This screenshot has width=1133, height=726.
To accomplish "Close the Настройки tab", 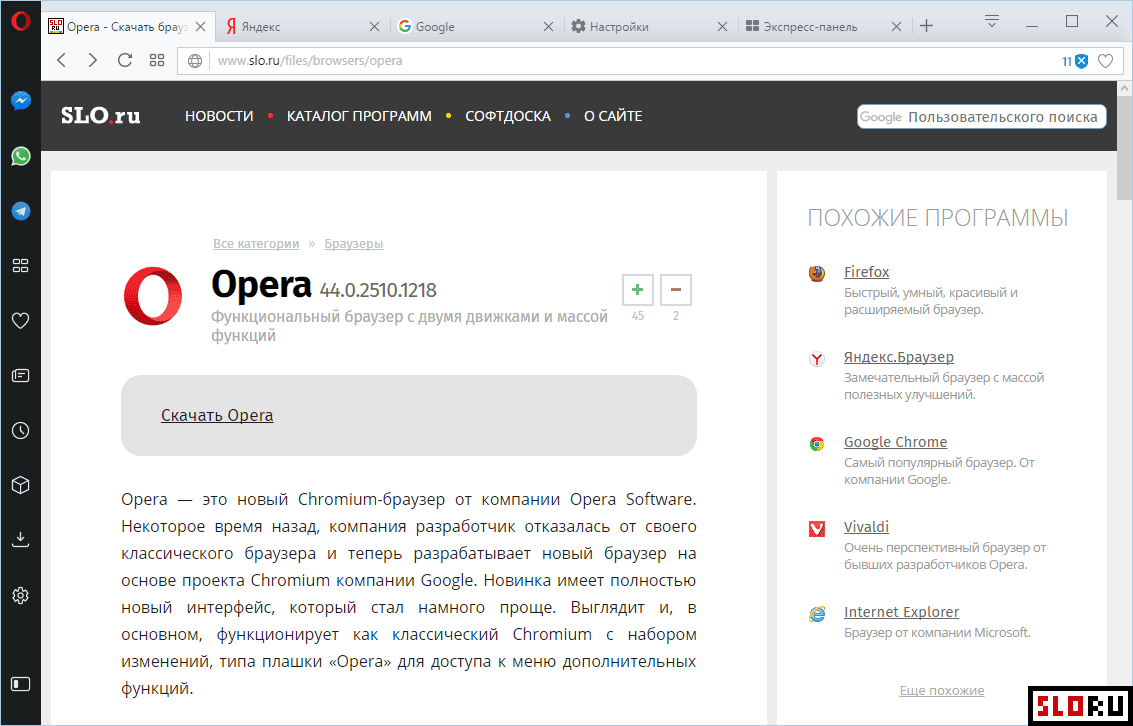I will (723, 27).
